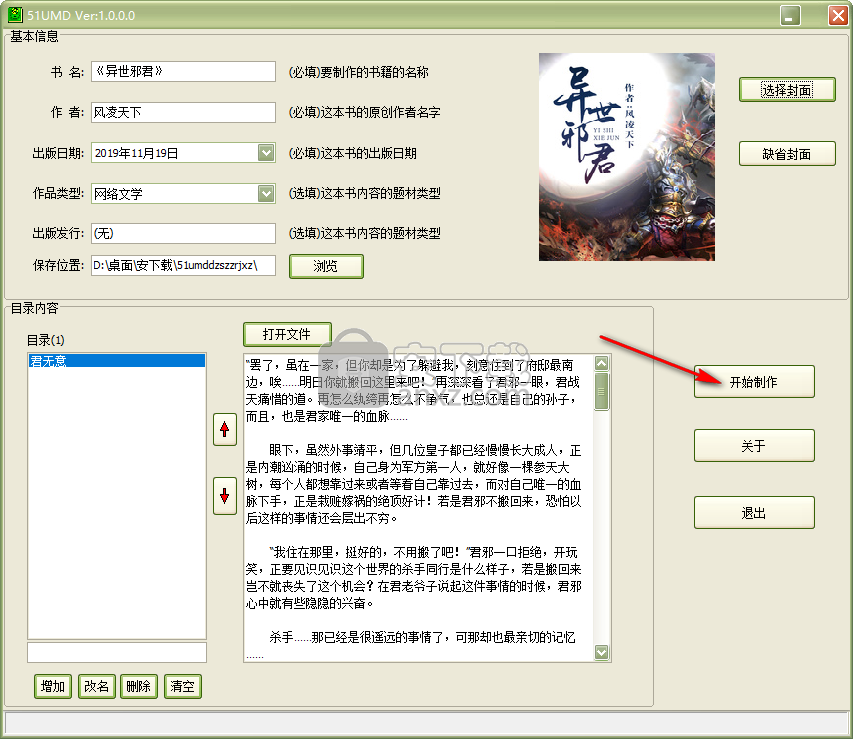Viewport: 853px width, 739px height.
Task: Click the 51UMD app icon in title bar
Action: pyautogui.click(x=15, y=15)
